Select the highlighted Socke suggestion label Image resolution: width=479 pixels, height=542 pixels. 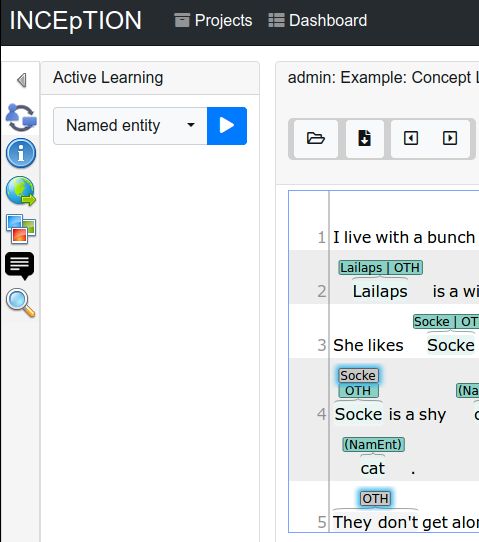click(x=358, y=376)
